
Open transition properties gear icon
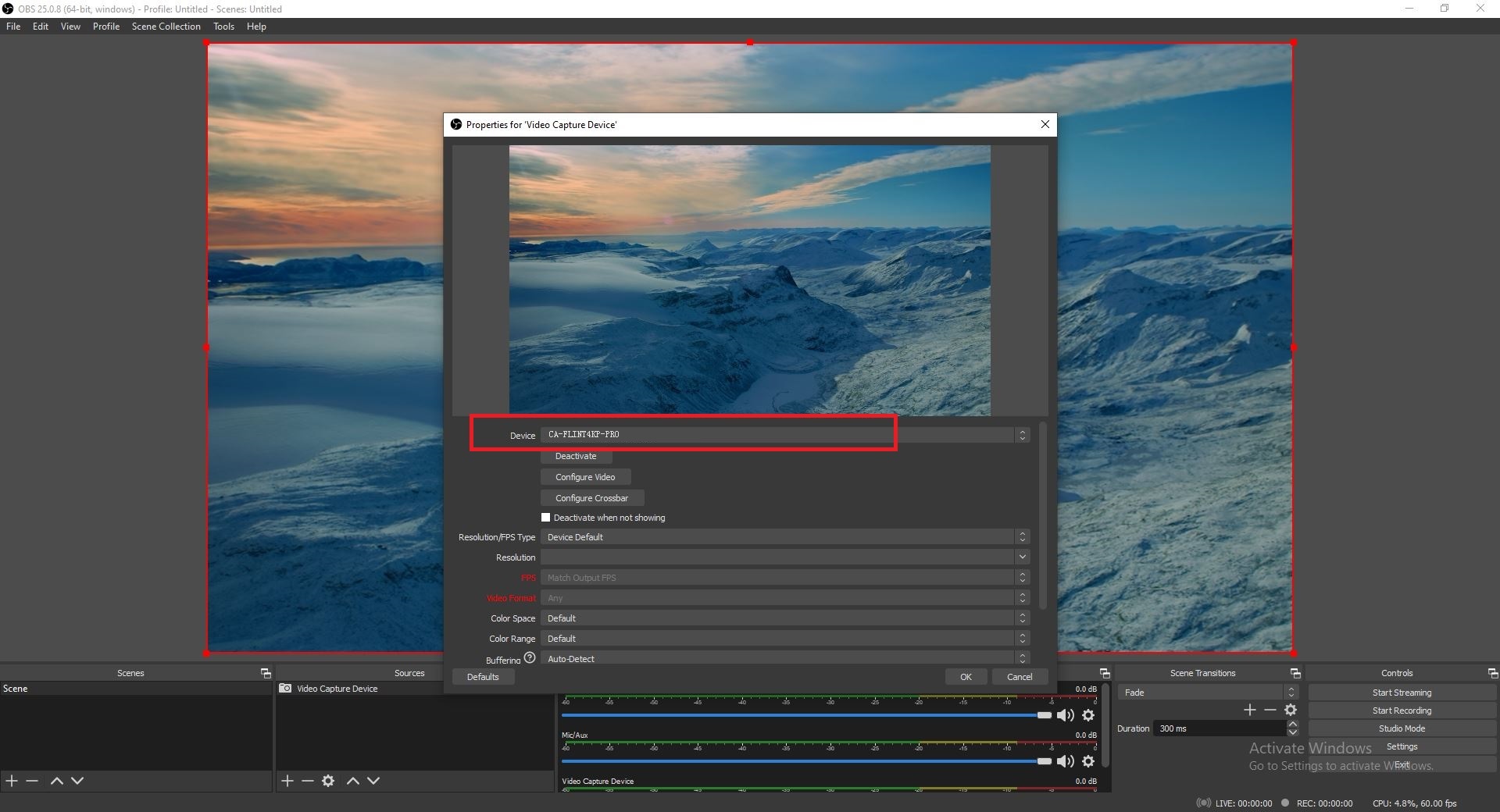(x=1291, y=710)
